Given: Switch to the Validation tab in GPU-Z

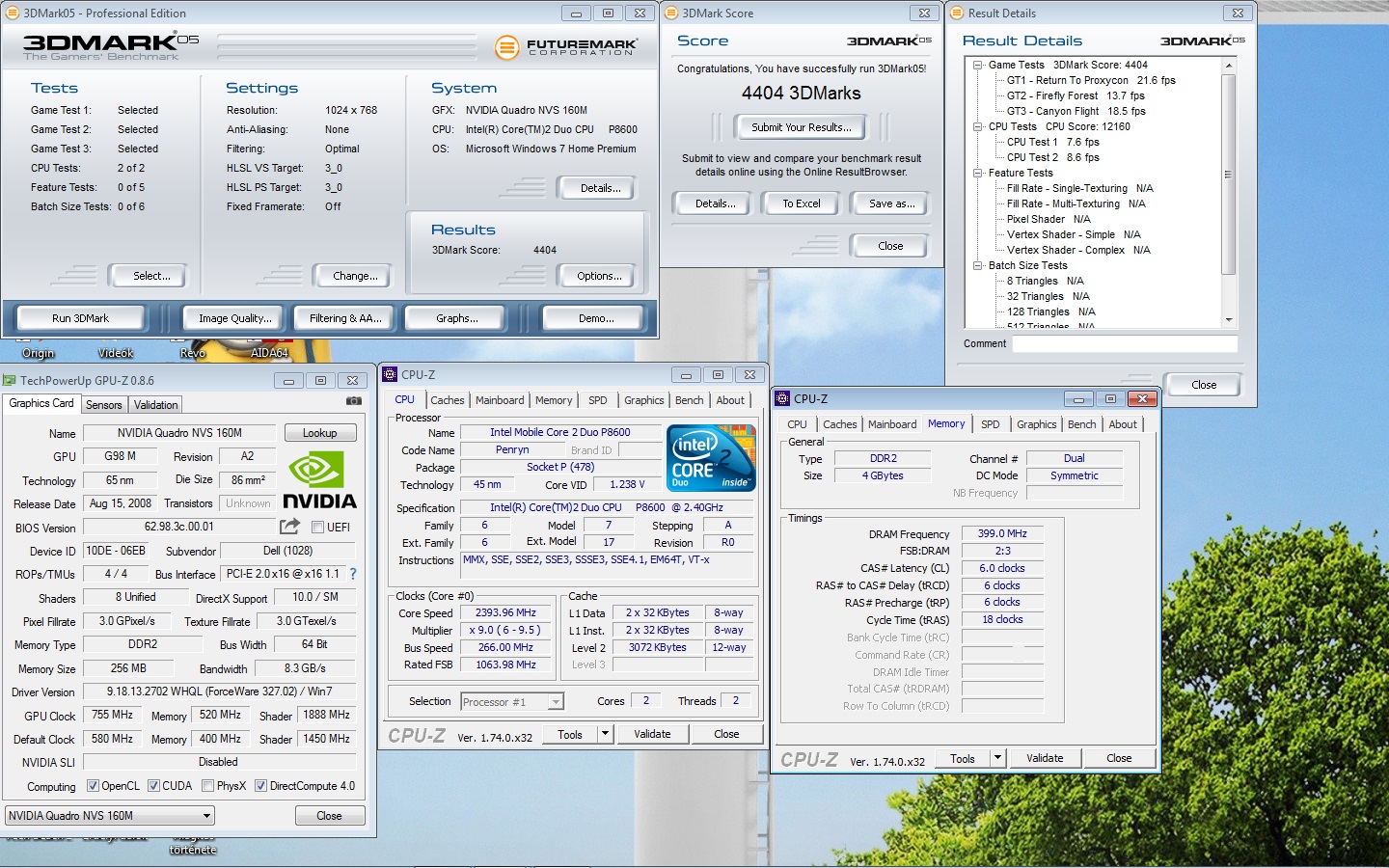Looking at the screenshot, I should tap(155, 405).
